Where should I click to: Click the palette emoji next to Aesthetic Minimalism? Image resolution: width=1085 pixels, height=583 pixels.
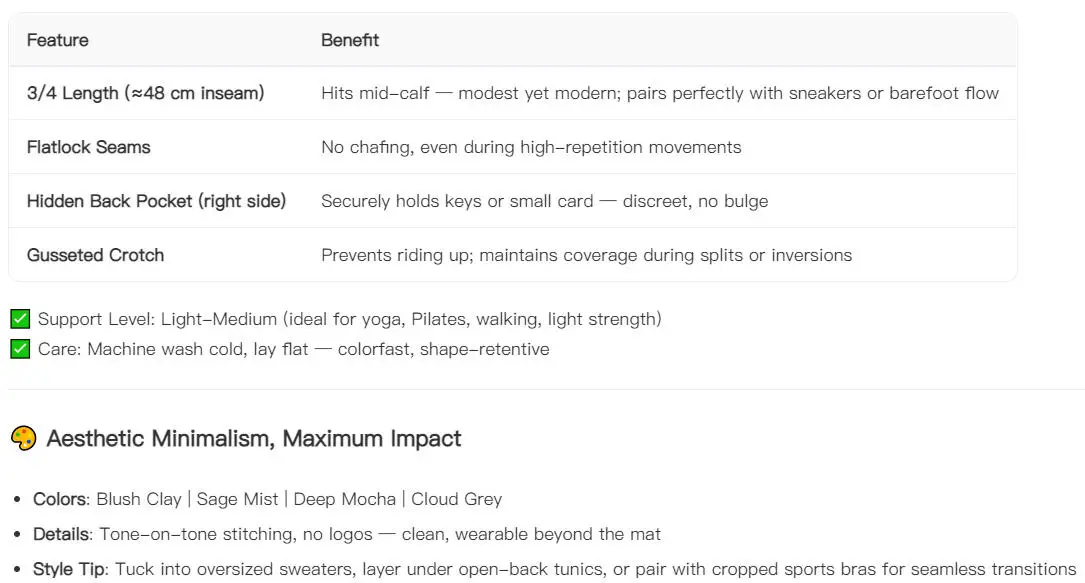[24, 438]
